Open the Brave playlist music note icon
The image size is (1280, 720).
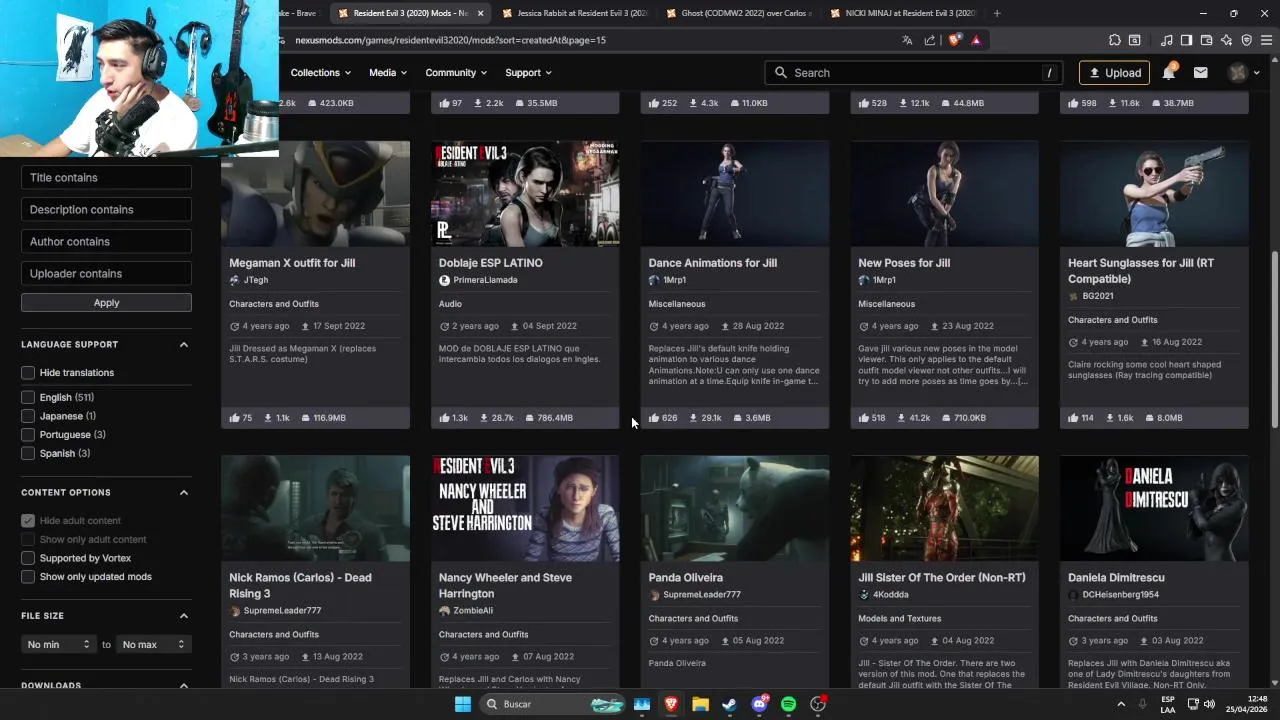pos(1167,40)
